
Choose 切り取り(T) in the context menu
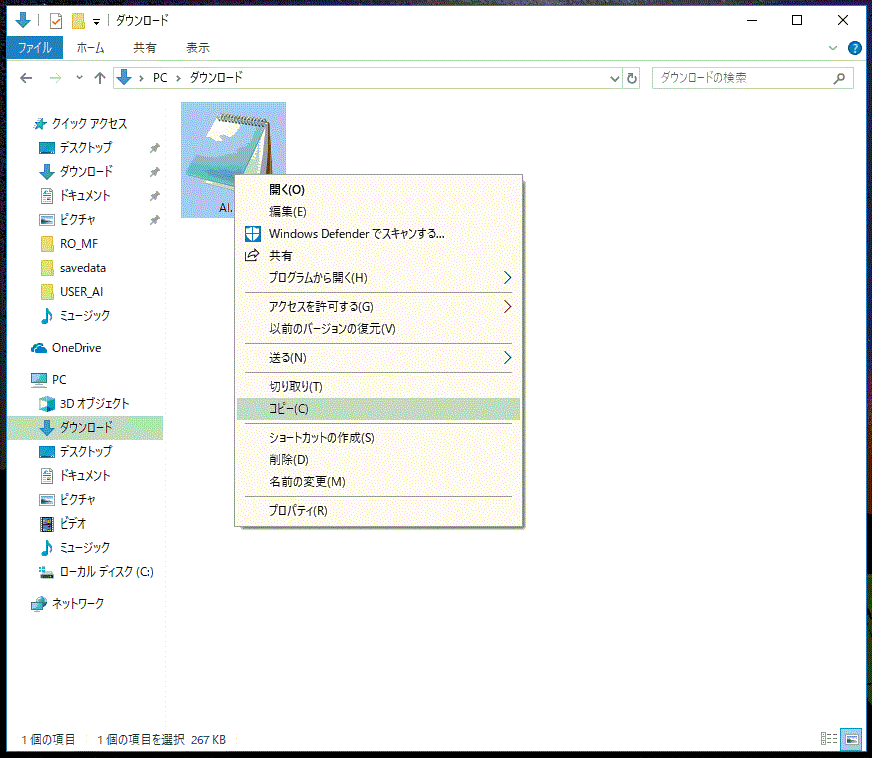[378, 387]
